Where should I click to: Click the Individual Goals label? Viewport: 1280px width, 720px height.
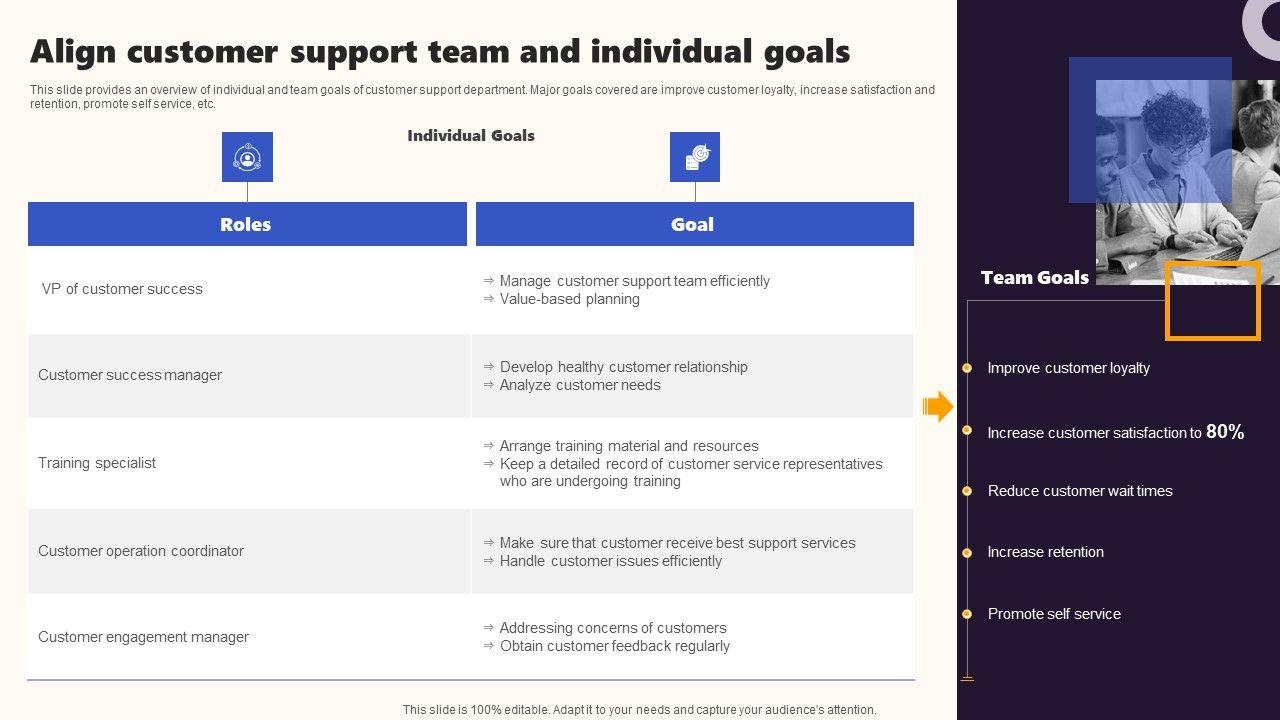pyautogui.click(x=471, y=135)
